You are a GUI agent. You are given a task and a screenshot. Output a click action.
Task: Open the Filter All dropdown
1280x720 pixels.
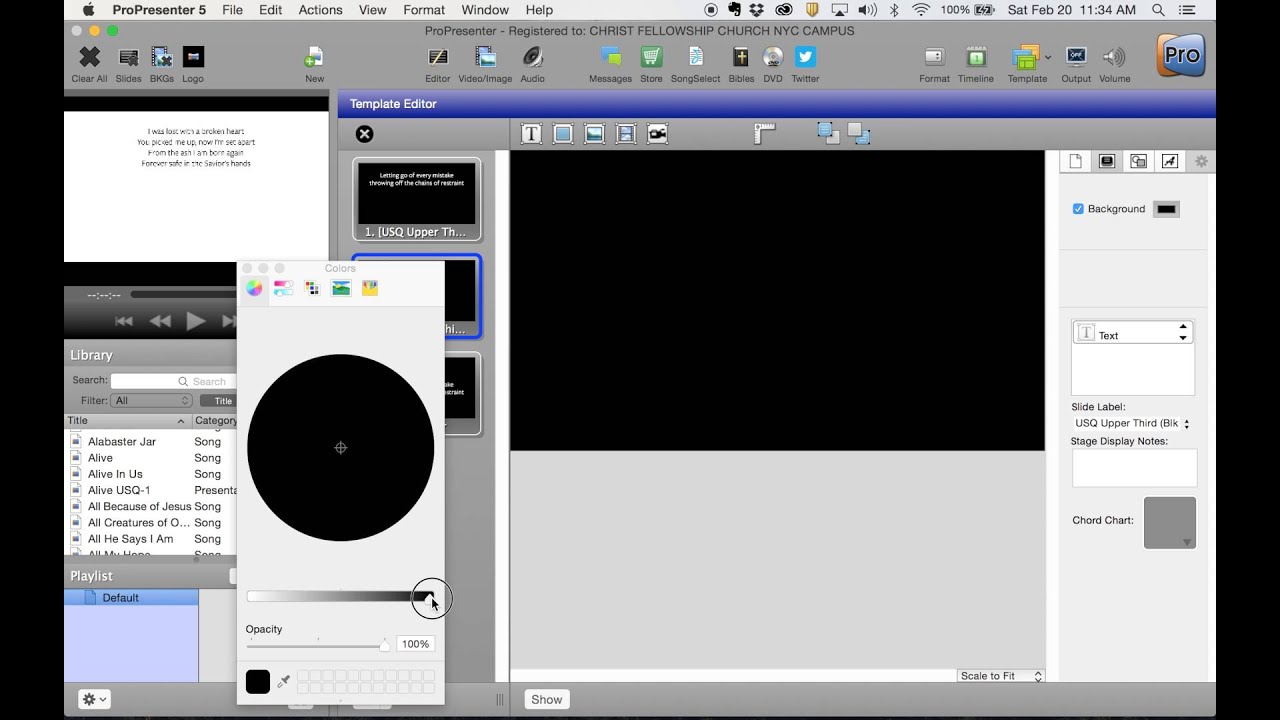tap(151, 401)
